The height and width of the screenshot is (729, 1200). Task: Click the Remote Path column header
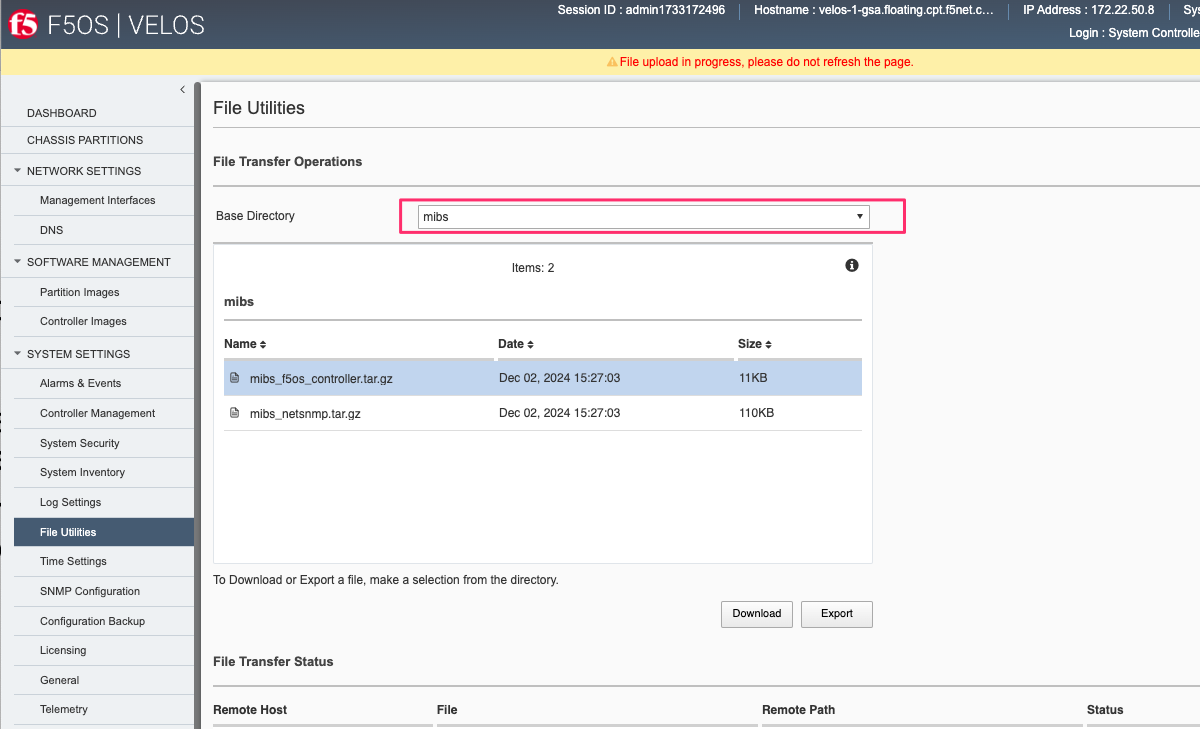(x=798, y=710)
